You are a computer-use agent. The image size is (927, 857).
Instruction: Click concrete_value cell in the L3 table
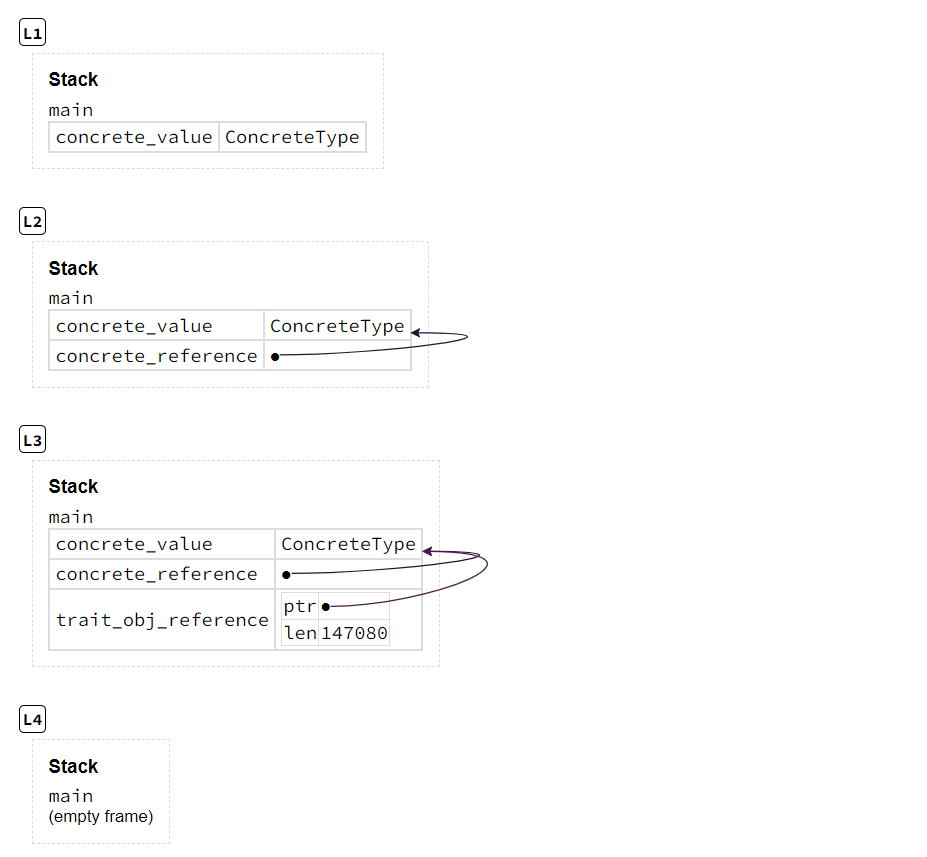[162, 544]
